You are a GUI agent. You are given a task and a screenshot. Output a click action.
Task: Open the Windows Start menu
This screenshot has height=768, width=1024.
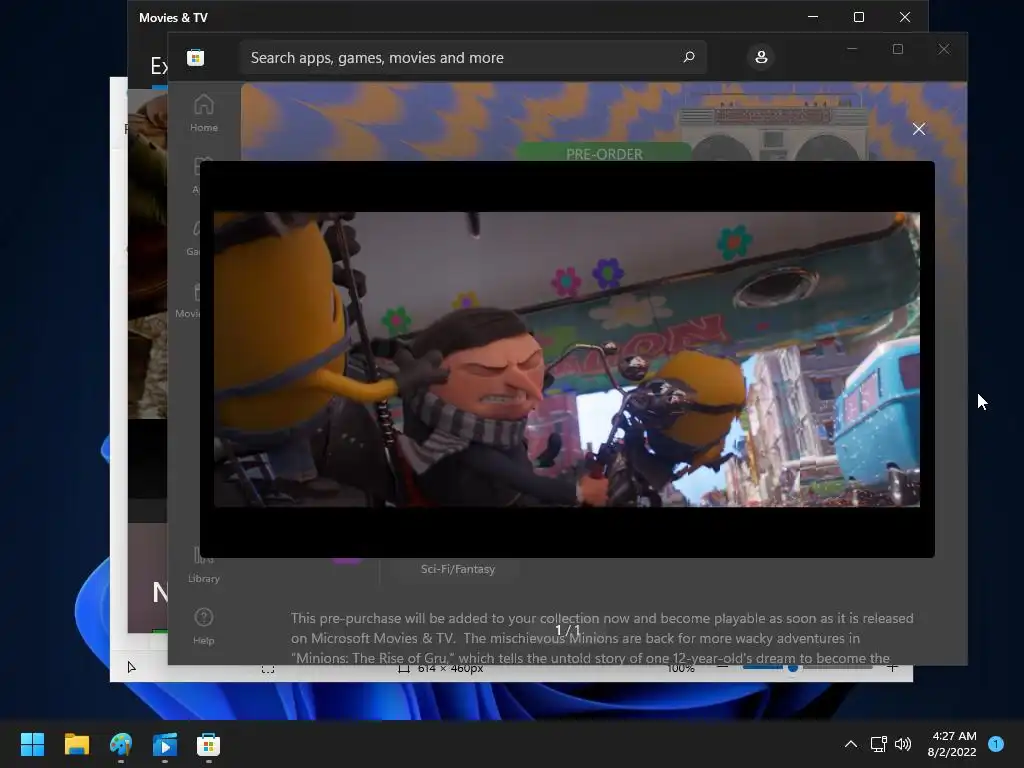click(x=32, y=744)
